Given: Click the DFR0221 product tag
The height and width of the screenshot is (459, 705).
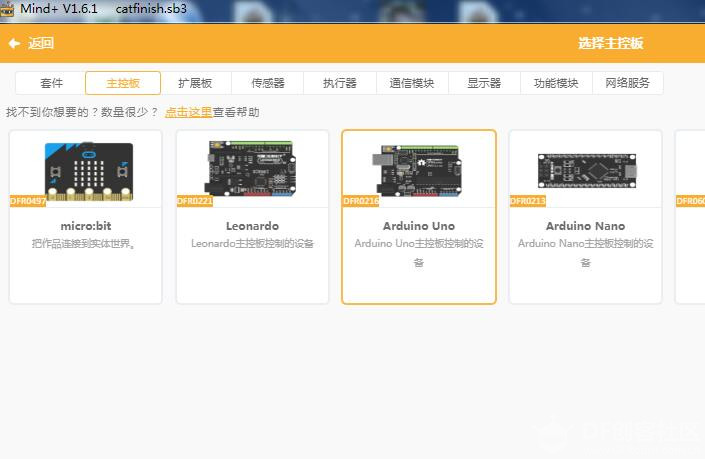Looking at the screenshot, I should (x=195, y=201).
